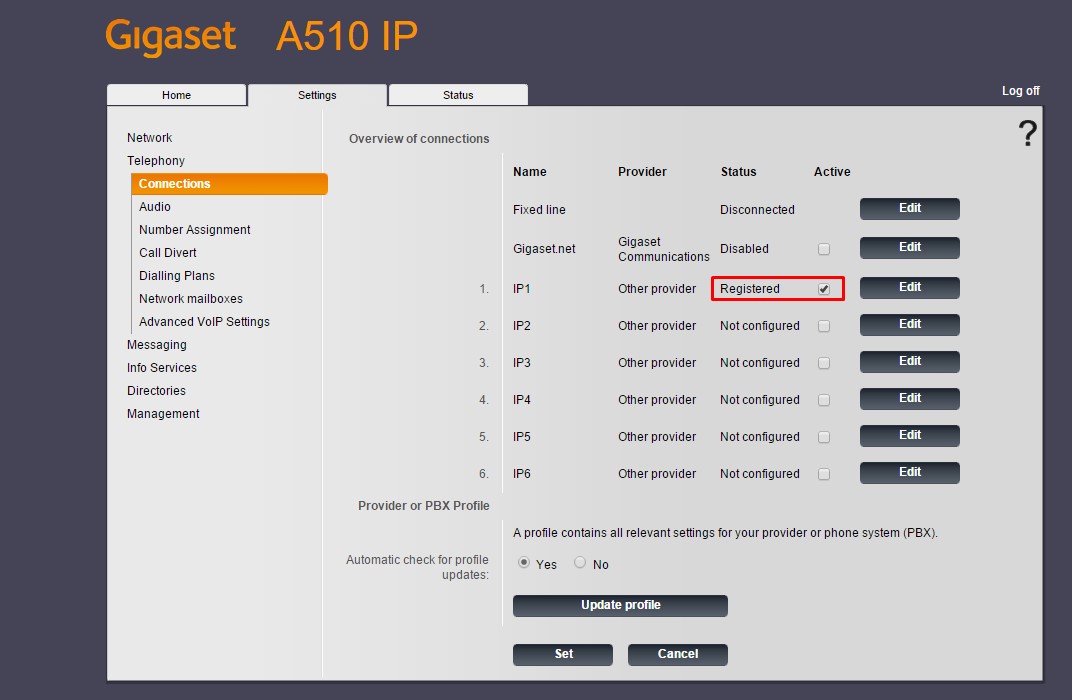Click the Set button
The image size is (1072, 700).
tap(563, 654)
